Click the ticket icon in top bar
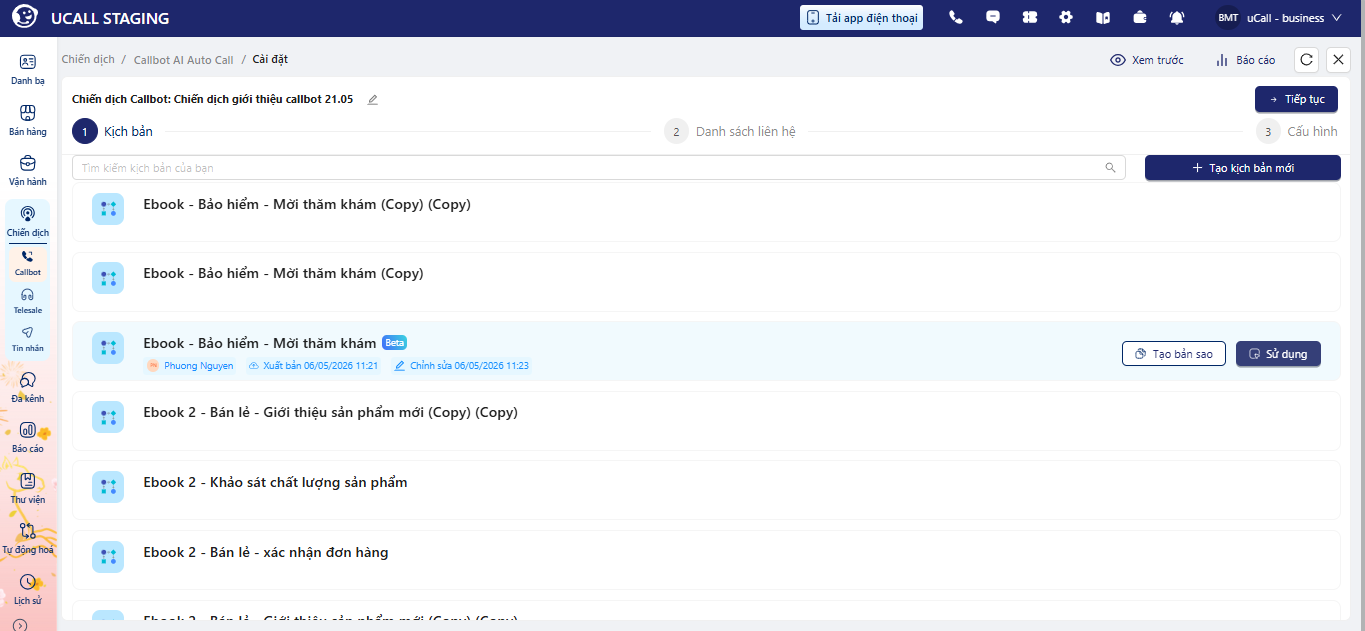This screenshot has width=1365, height=631. [x=1030, y=17]
